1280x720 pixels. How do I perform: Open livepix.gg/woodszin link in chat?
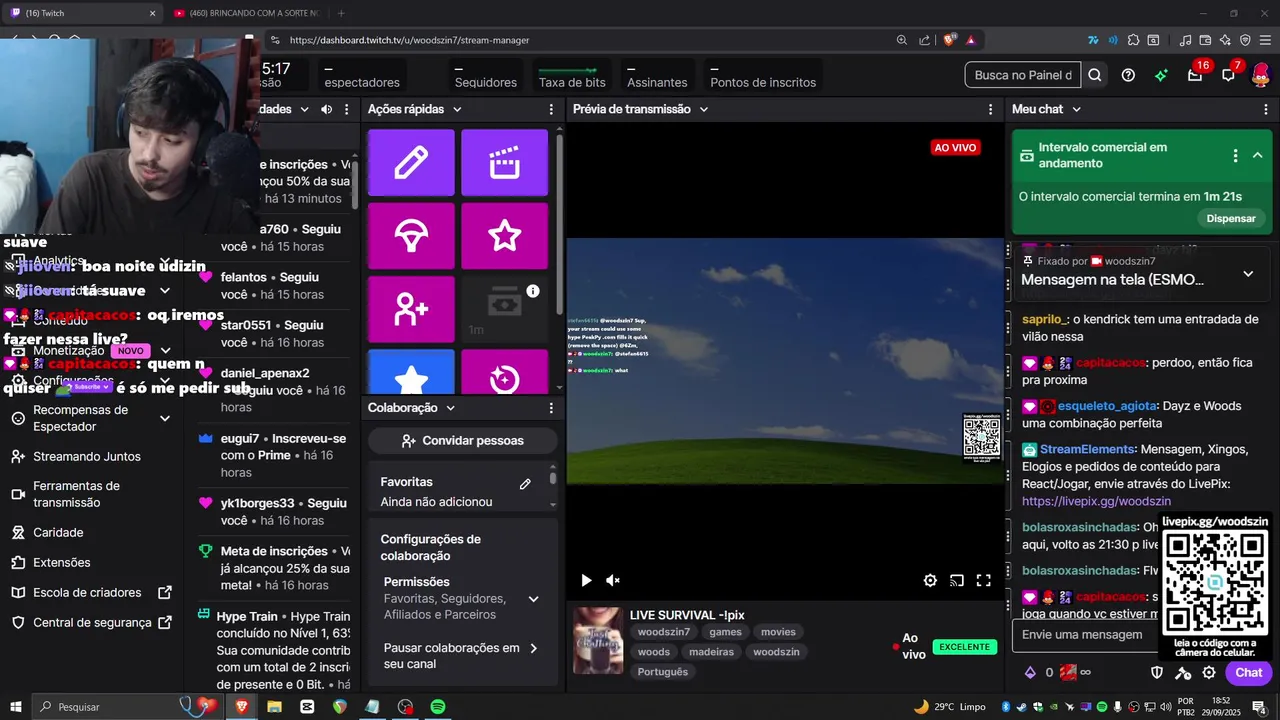click(1096, 501)
